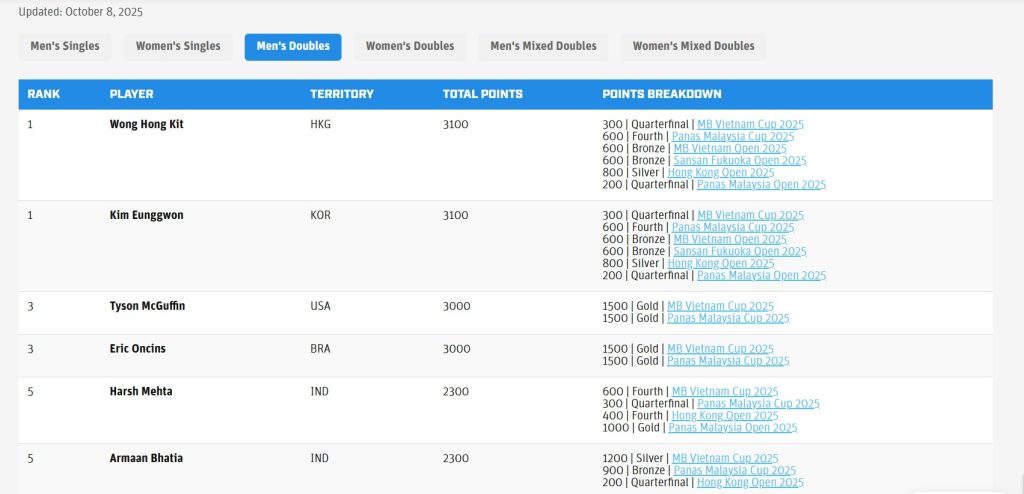
Task: Click Armaan Bhatia's Hong Kong Open 2025 link
Action: coord(750,482)
